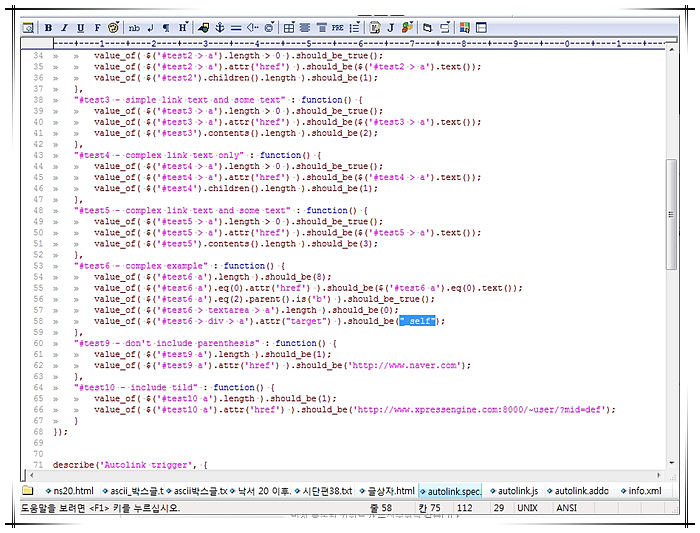Click the 112 value in status bar
Image resolution: width=700 pixels, height=533 pixels.
click(x=465, y=508)
